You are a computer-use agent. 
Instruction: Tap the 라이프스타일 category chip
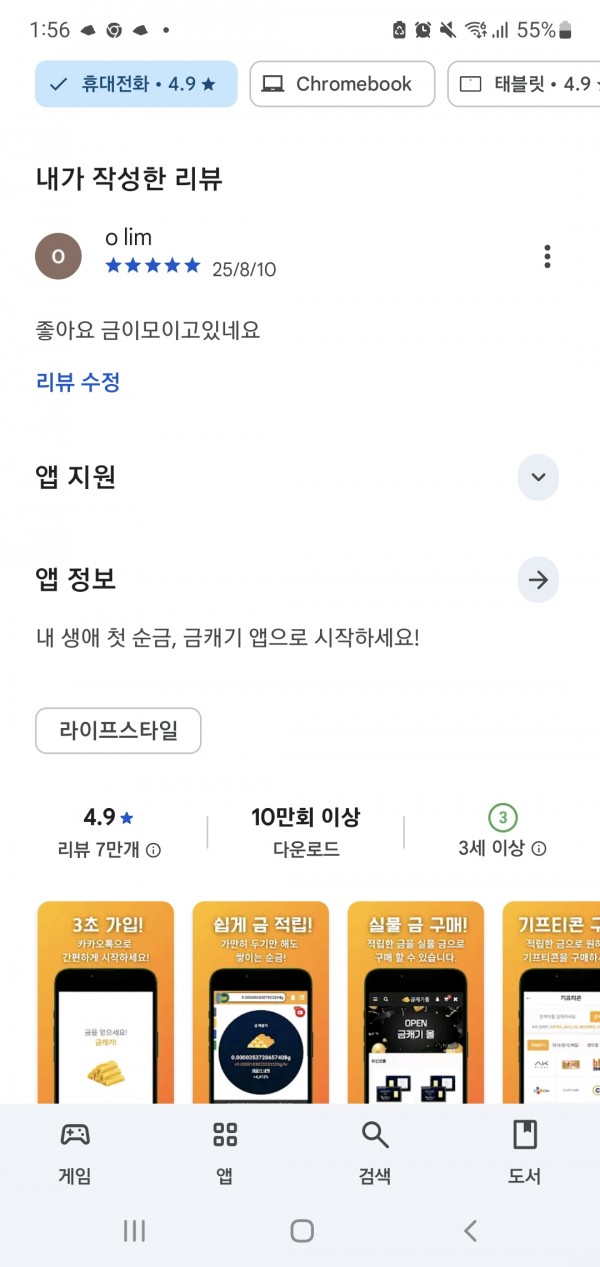pos(118,730)
